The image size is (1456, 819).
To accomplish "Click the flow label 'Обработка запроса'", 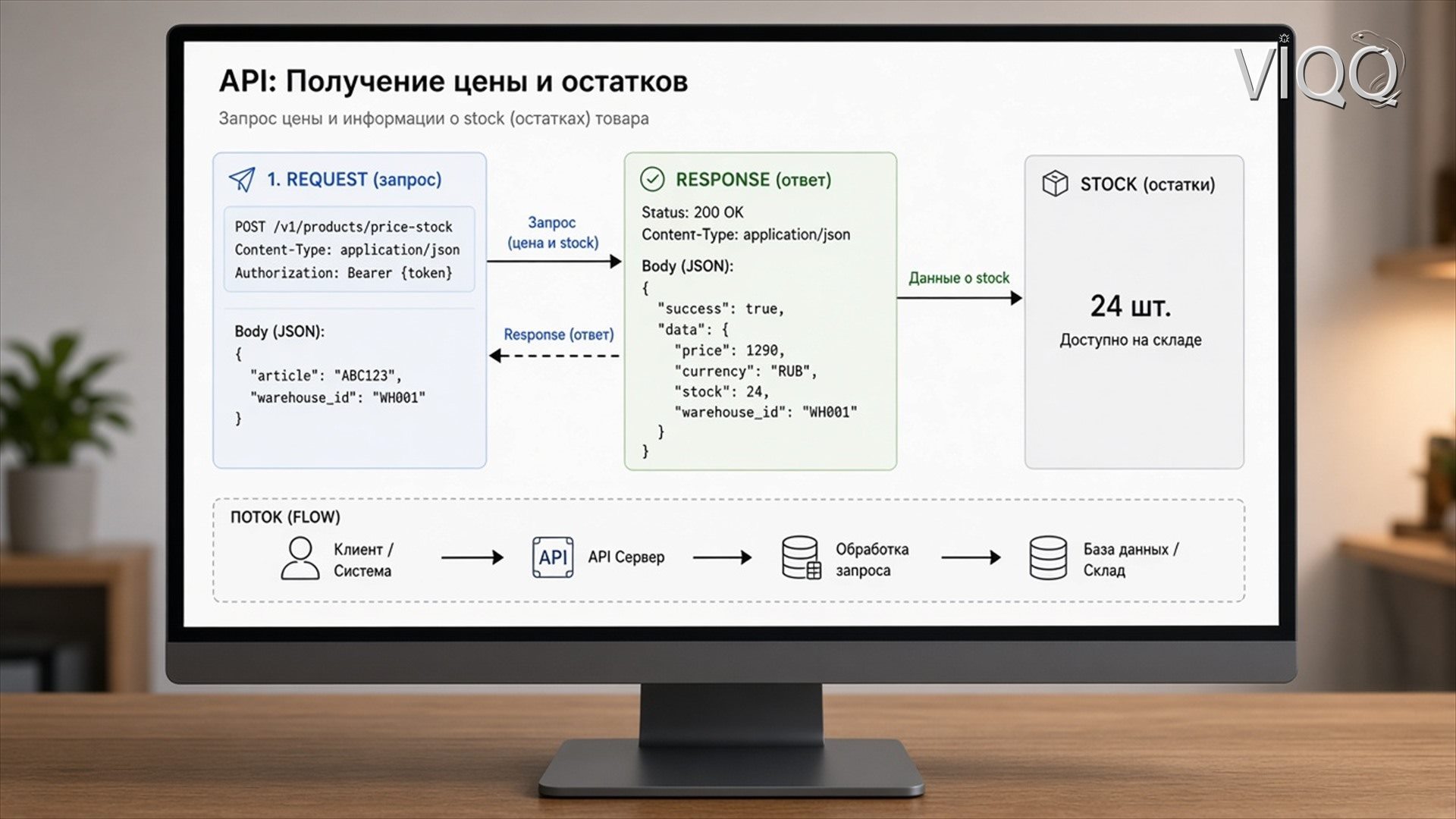I will point(872,560).
